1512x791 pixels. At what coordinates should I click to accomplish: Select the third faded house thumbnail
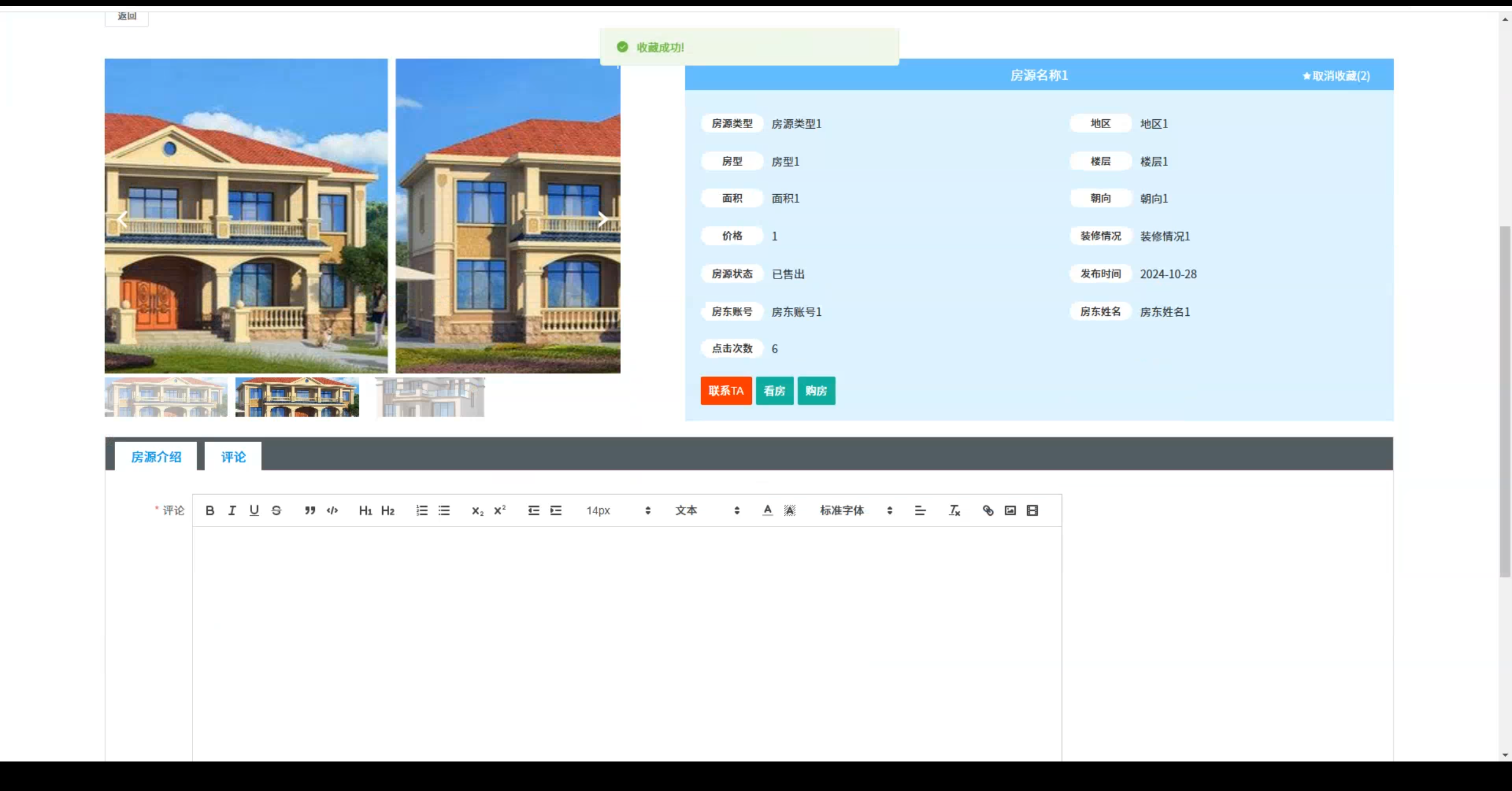(431, 397)
